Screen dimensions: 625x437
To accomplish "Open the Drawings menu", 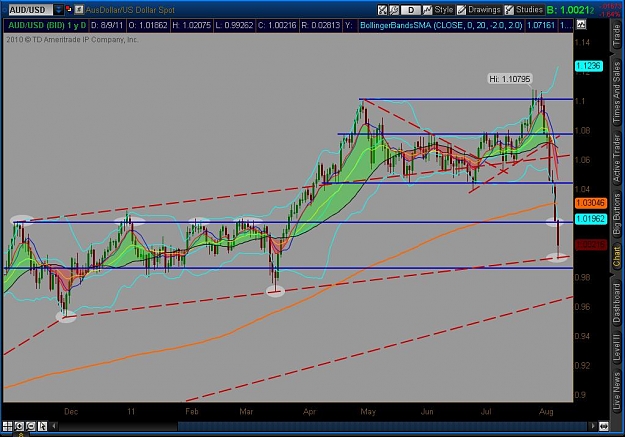I will point(484,10).
